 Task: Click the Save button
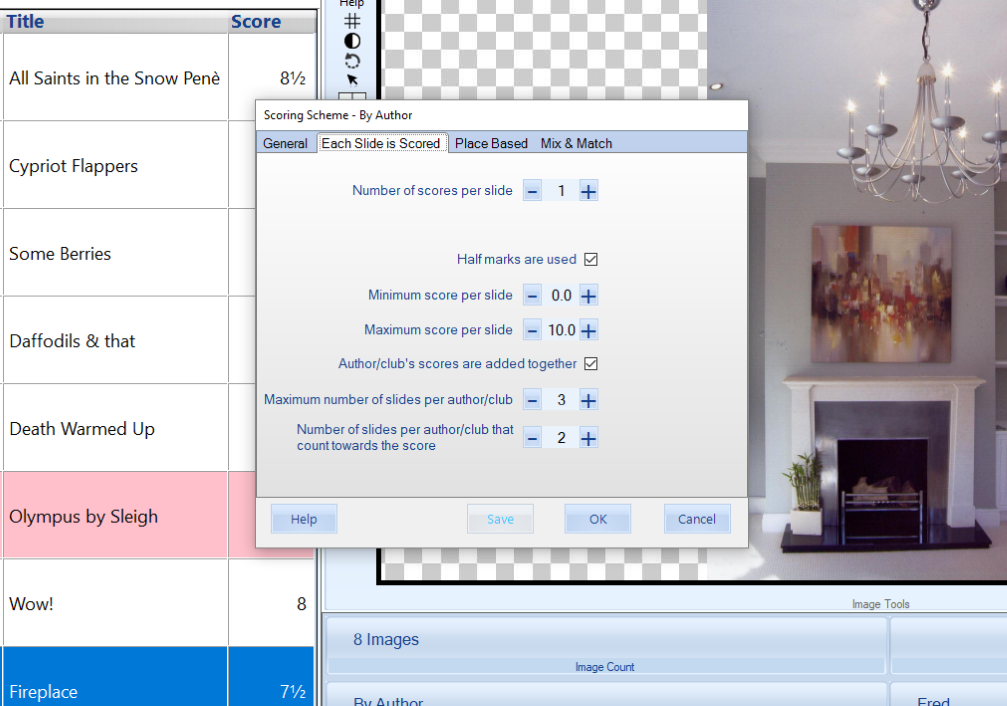(500, 519)
